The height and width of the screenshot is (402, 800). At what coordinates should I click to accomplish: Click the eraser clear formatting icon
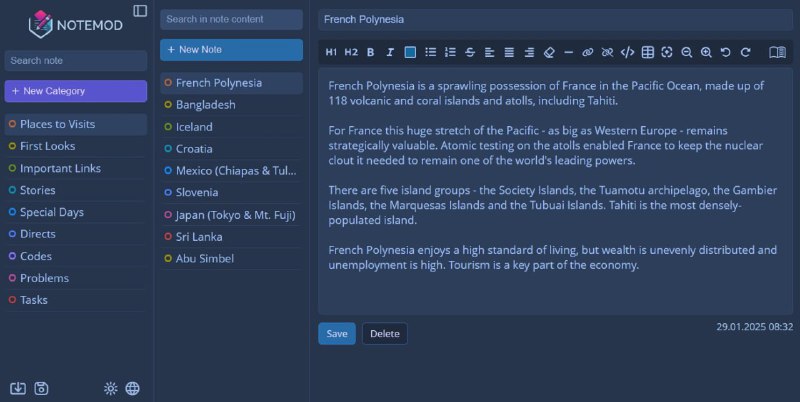[x=549, y=52]
